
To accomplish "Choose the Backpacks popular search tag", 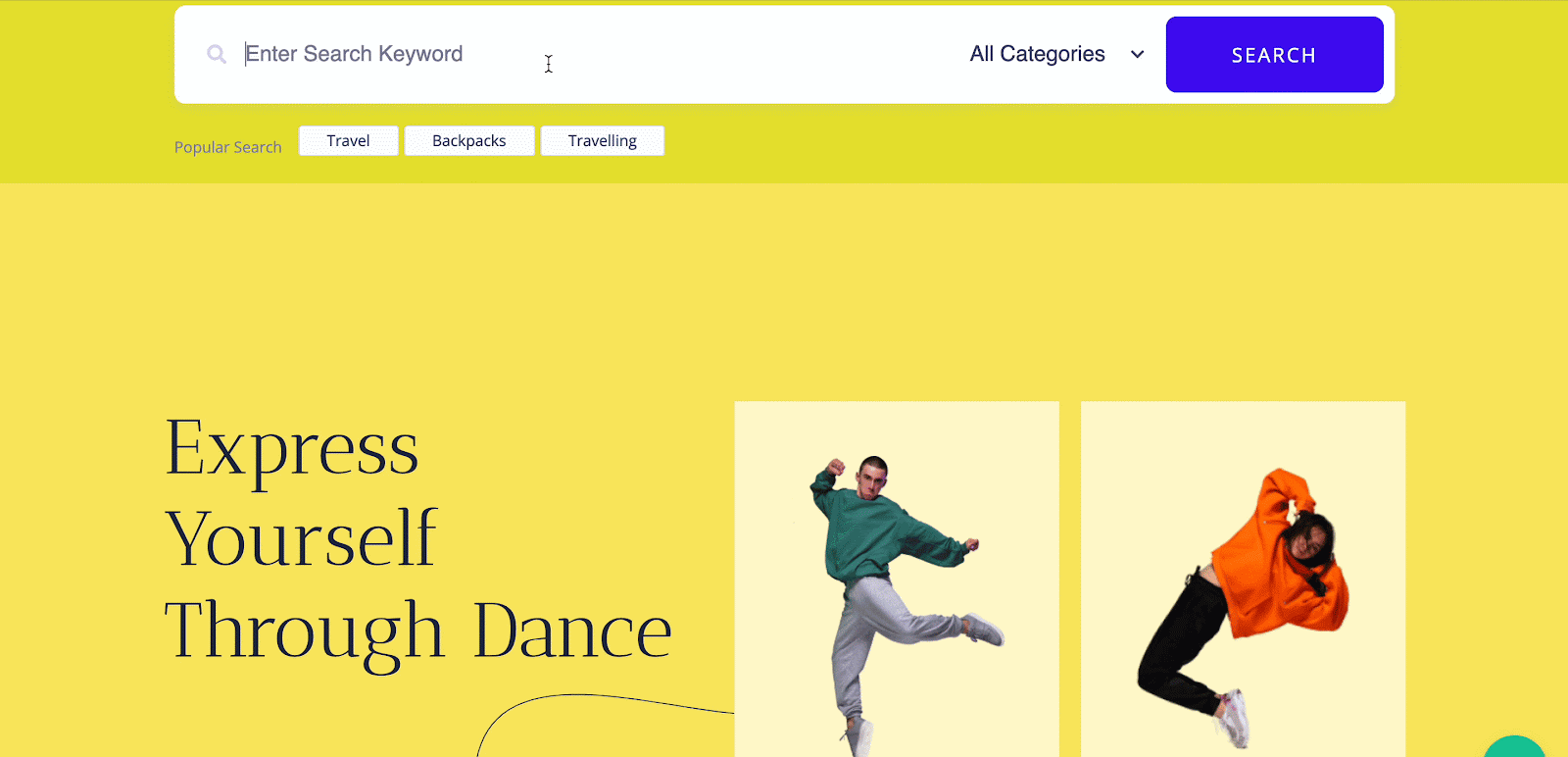I will point(468,141).
